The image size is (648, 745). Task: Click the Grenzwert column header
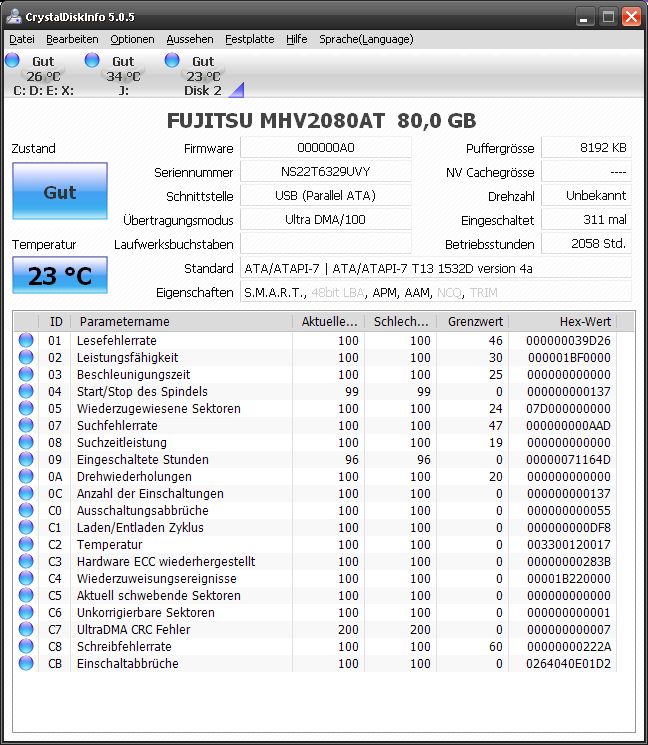click(473, 322)
